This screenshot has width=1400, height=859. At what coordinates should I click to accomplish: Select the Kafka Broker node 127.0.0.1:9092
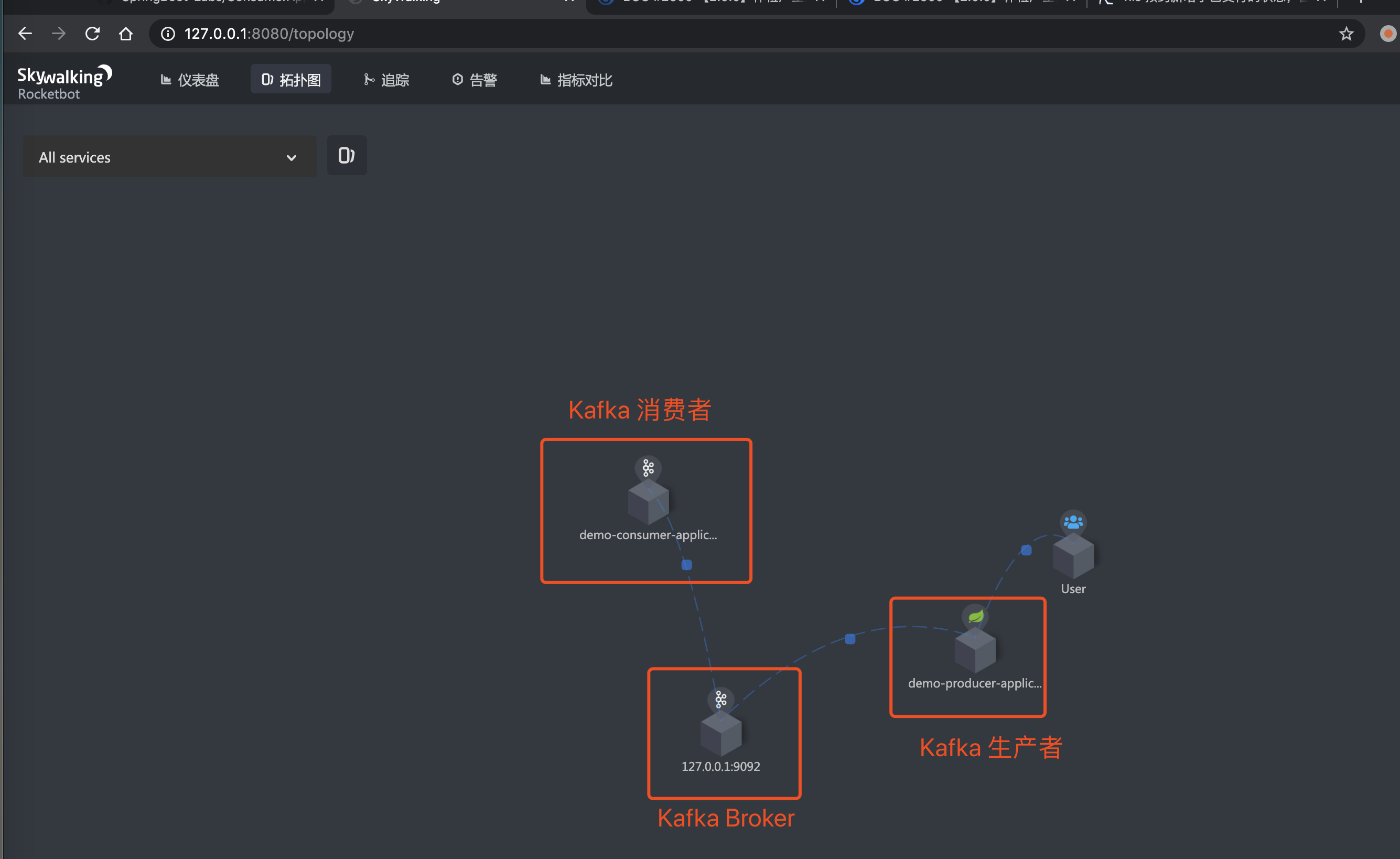point(723,733)
